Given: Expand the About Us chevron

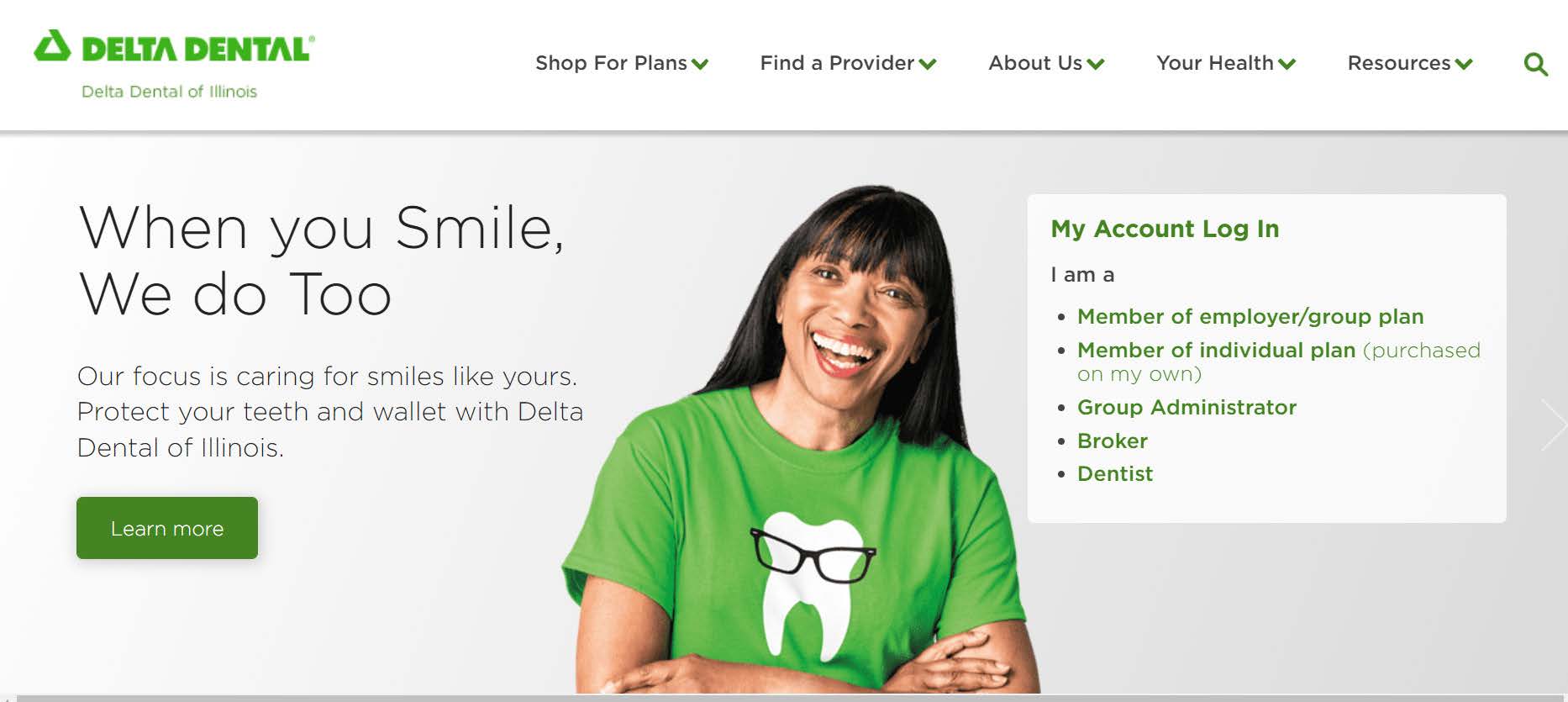Looking at the screenshot, I should coord(1095,64).
